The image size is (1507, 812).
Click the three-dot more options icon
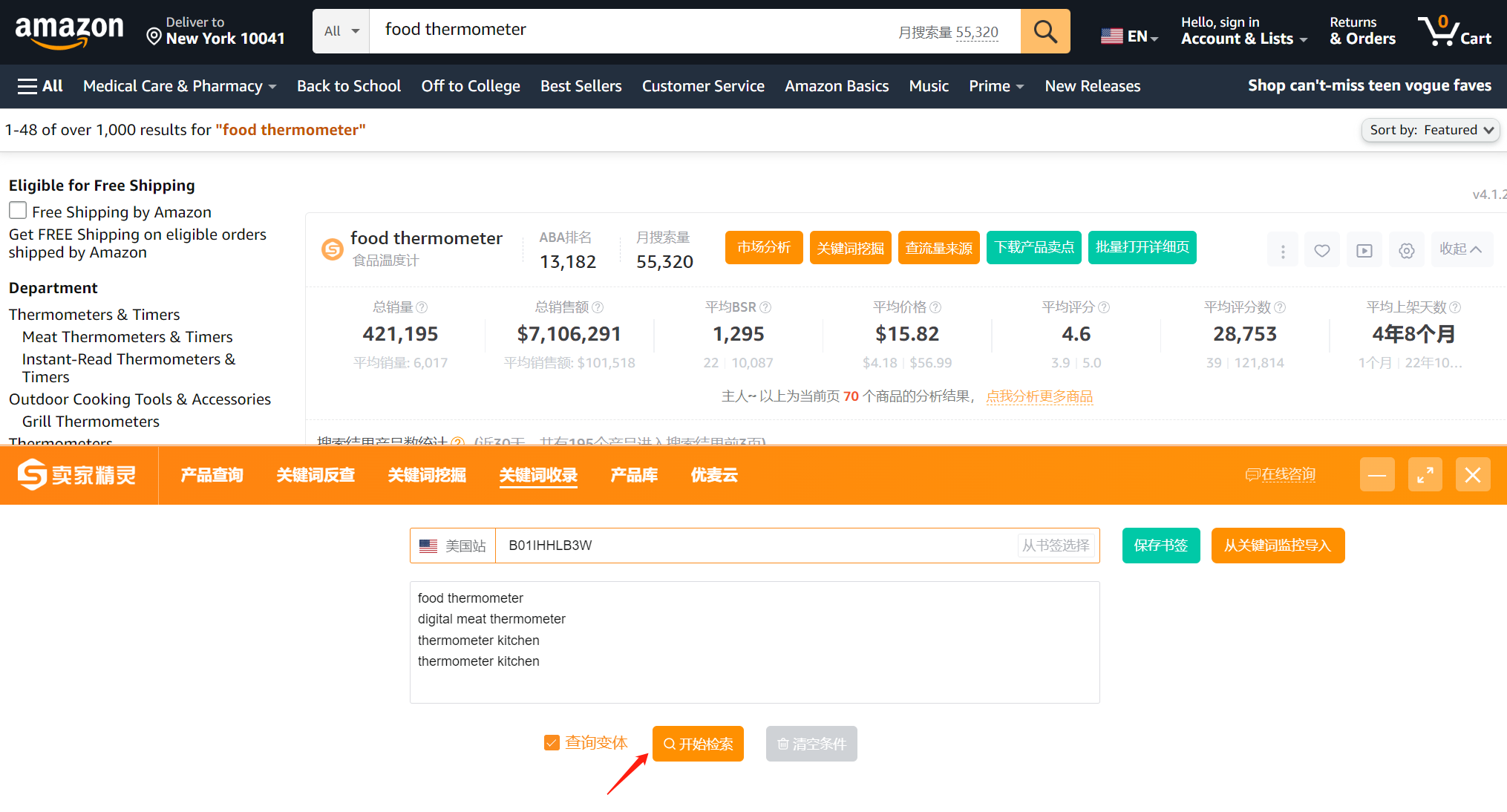(1283, 250)
